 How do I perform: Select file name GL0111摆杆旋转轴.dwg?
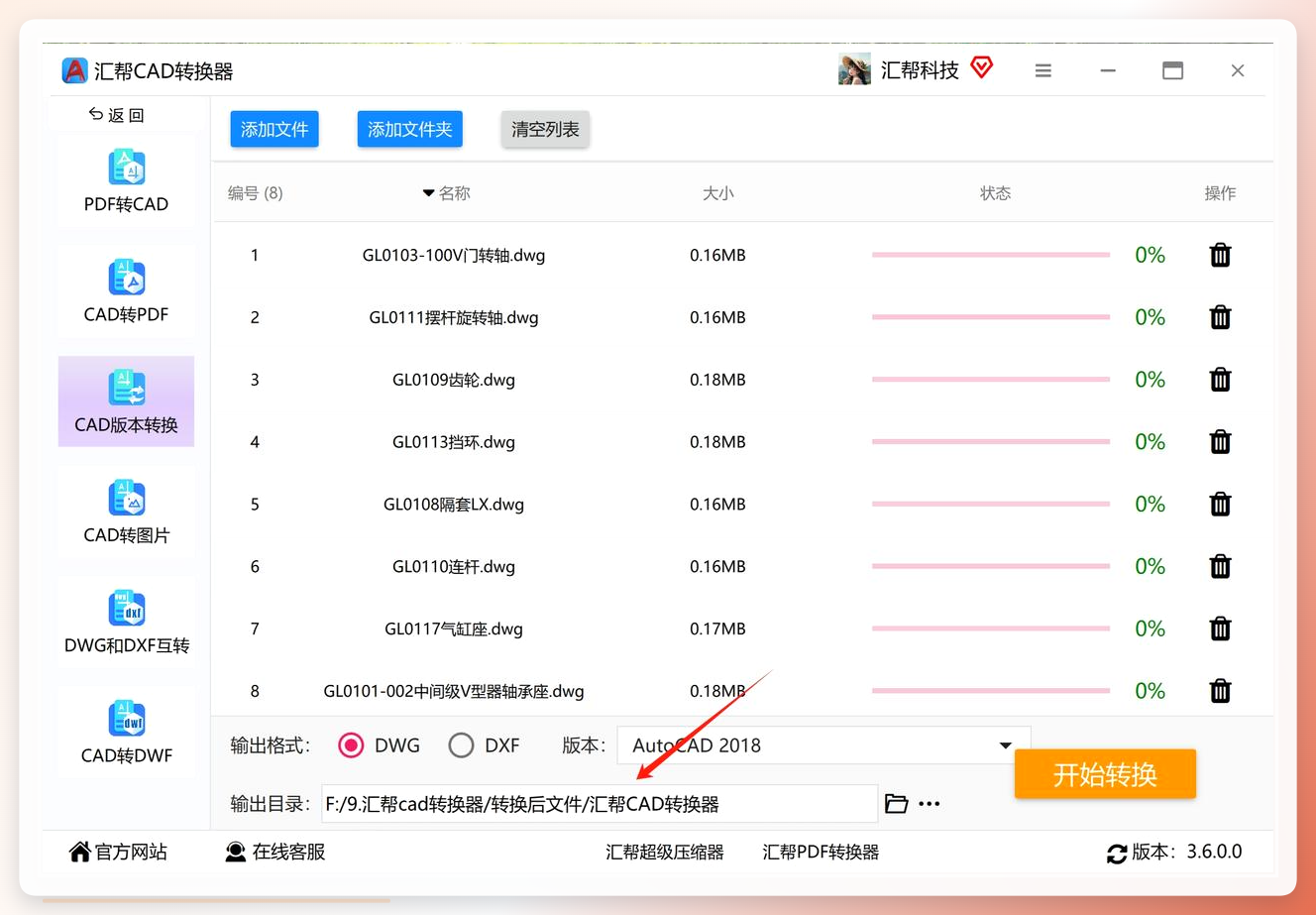coord(454,317)
